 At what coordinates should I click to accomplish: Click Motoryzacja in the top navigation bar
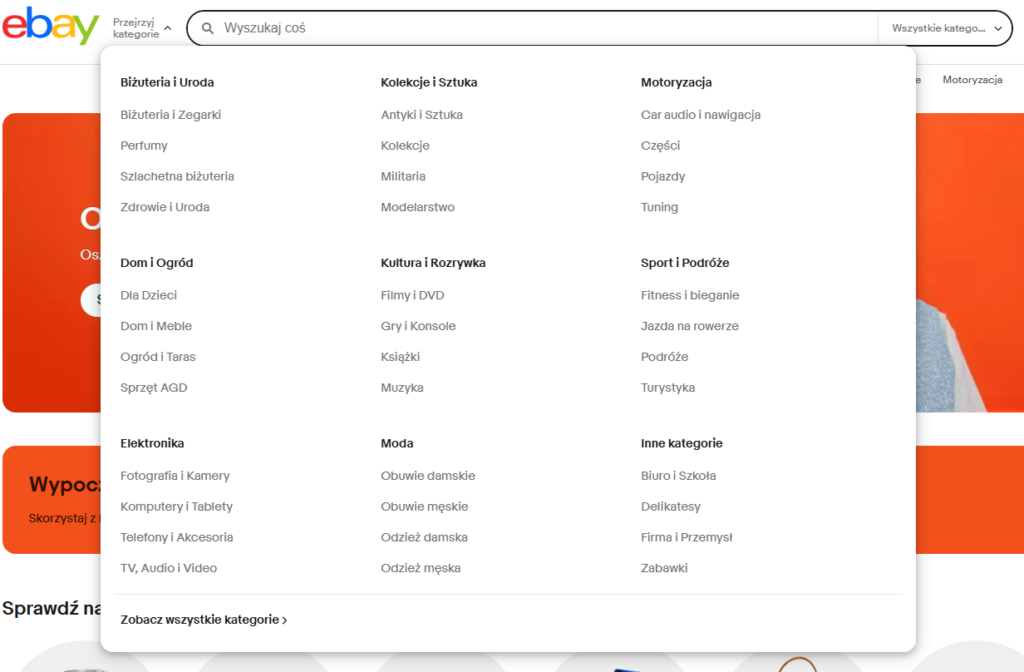[x=972, y=80]
